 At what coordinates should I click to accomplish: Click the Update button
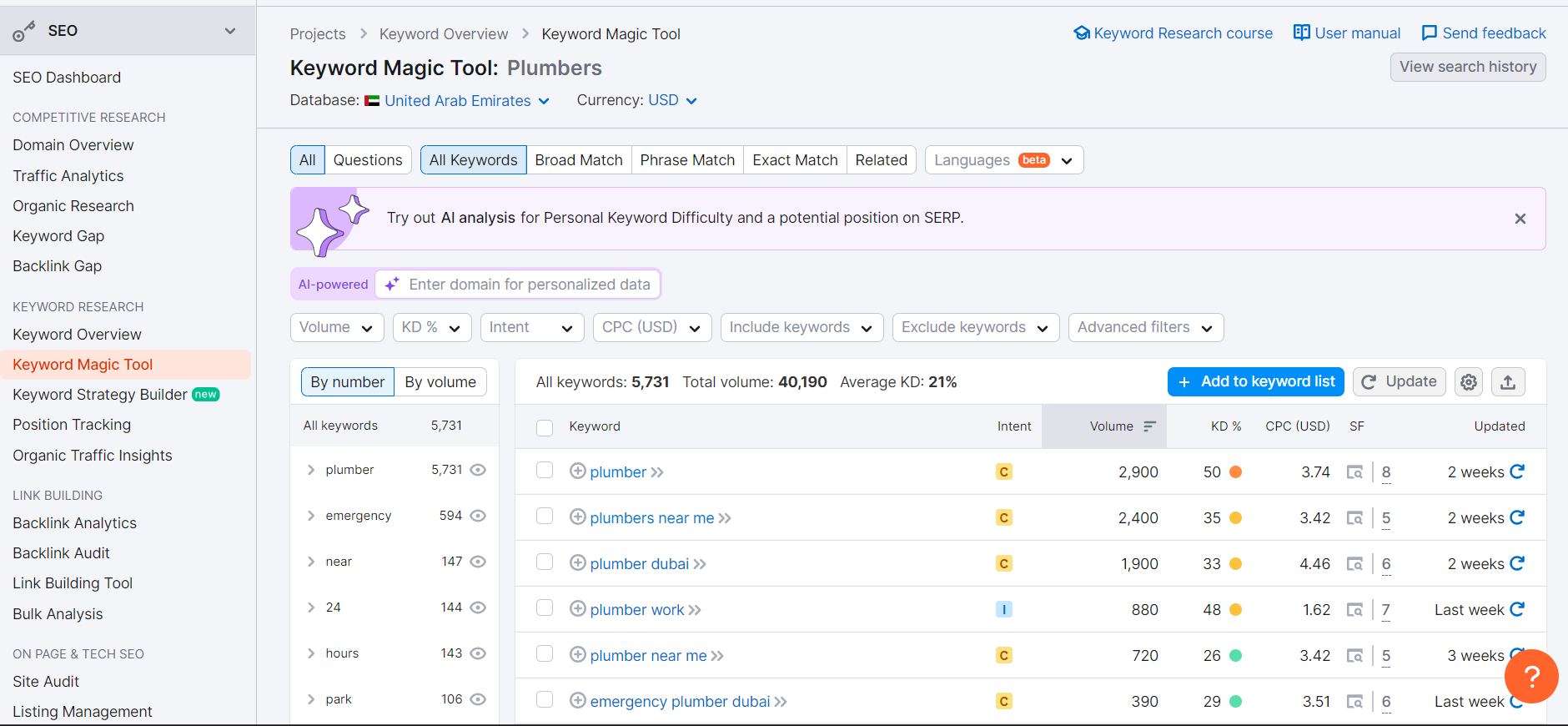pos(1400,382)
